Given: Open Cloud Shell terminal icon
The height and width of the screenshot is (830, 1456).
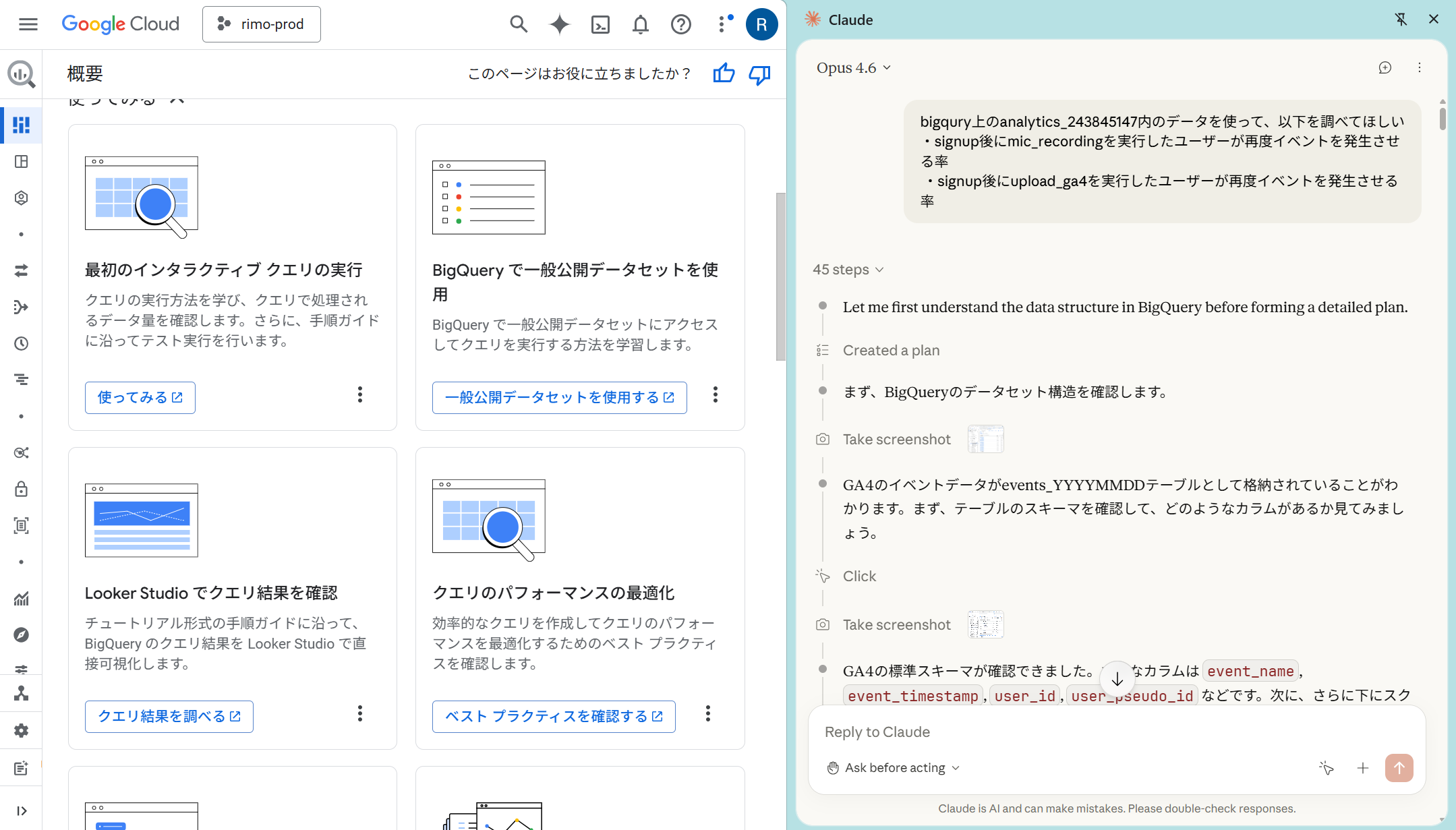Looking at the screenshot, I should (x=600, y=25).
